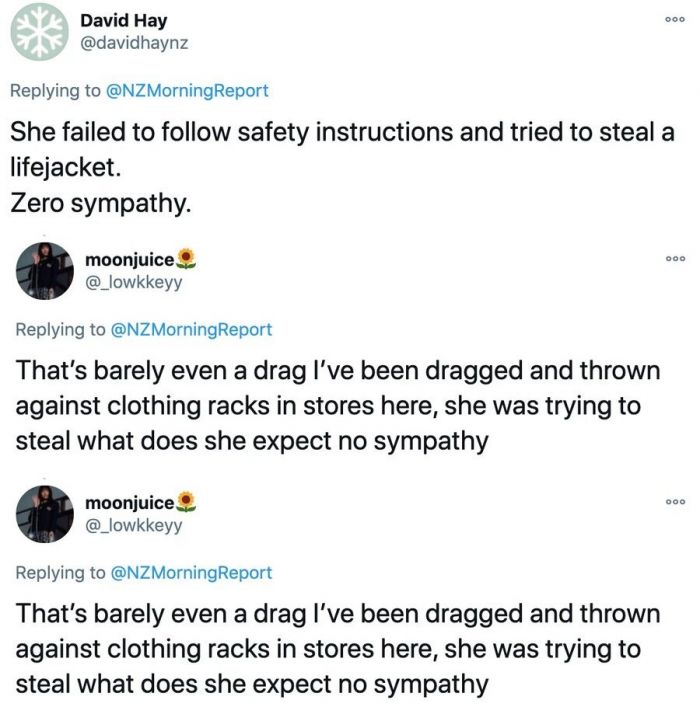Open last moonjuice tweet's profile photo
Screen dimensions: 700x721
(x=45, y=514)
